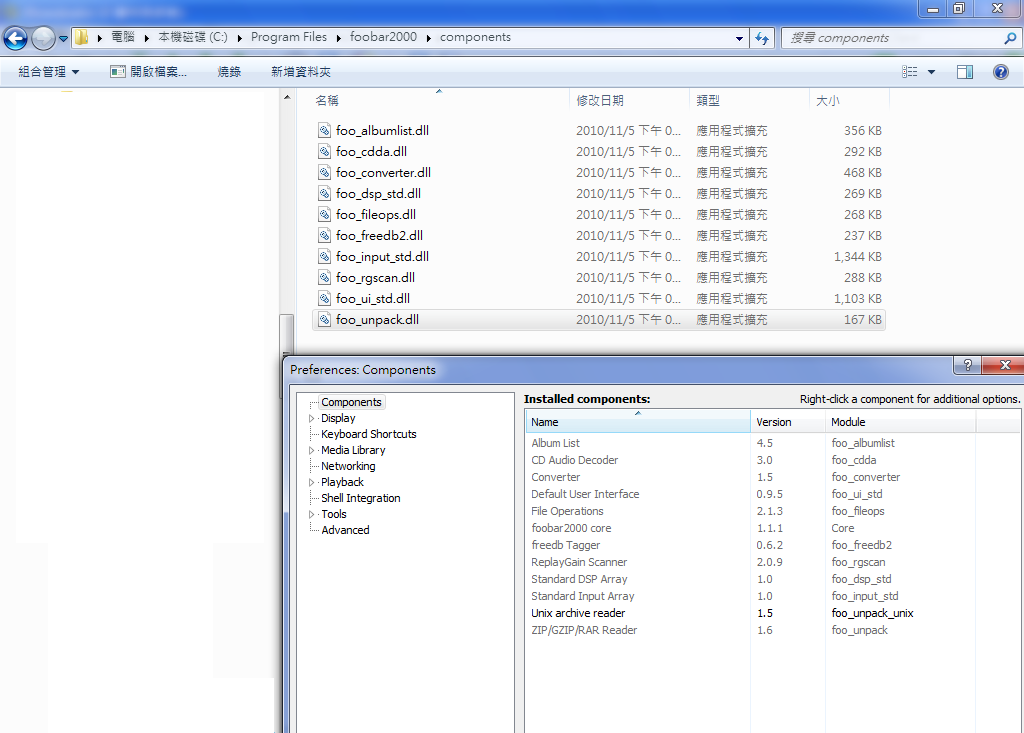Select the Album List component row
The width and height of the screenshot is (1024, 733).
(x=751, y=444)
